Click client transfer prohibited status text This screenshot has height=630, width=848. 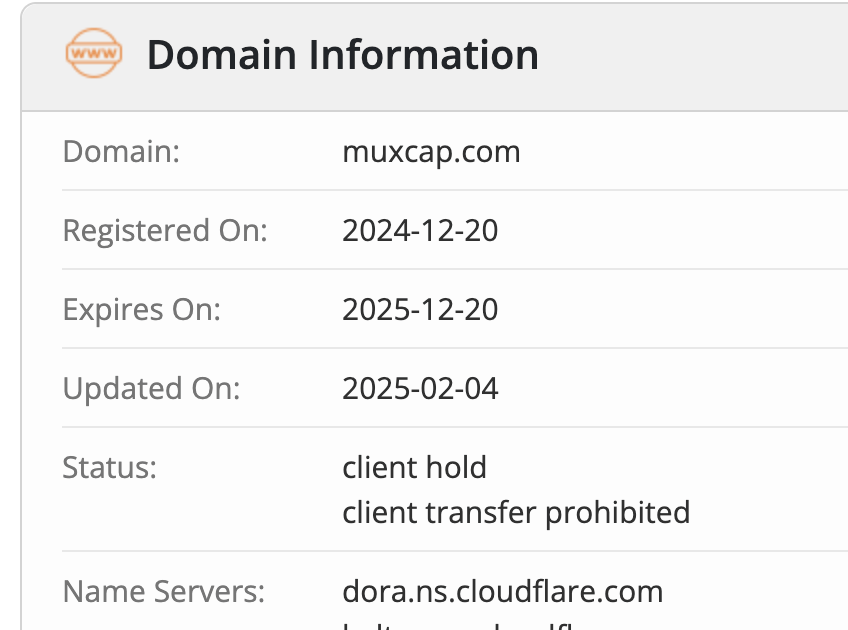516,513
